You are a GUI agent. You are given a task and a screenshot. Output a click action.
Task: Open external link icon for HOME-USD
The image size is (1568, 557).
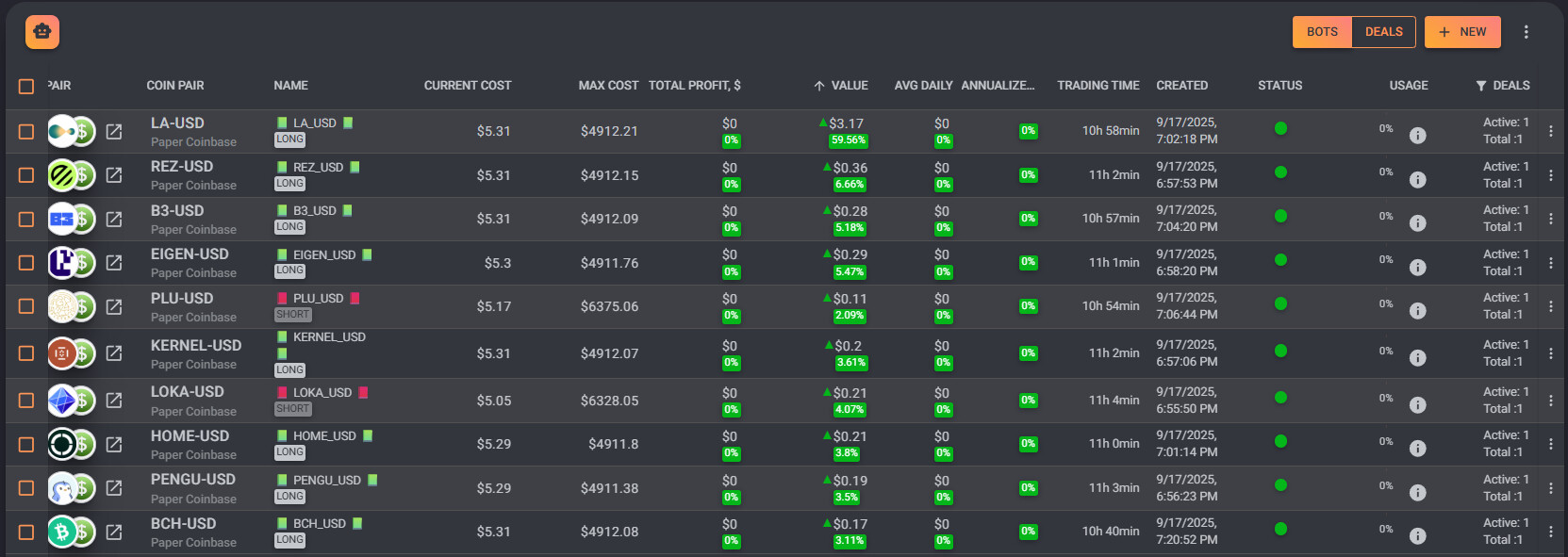[114, 444]
